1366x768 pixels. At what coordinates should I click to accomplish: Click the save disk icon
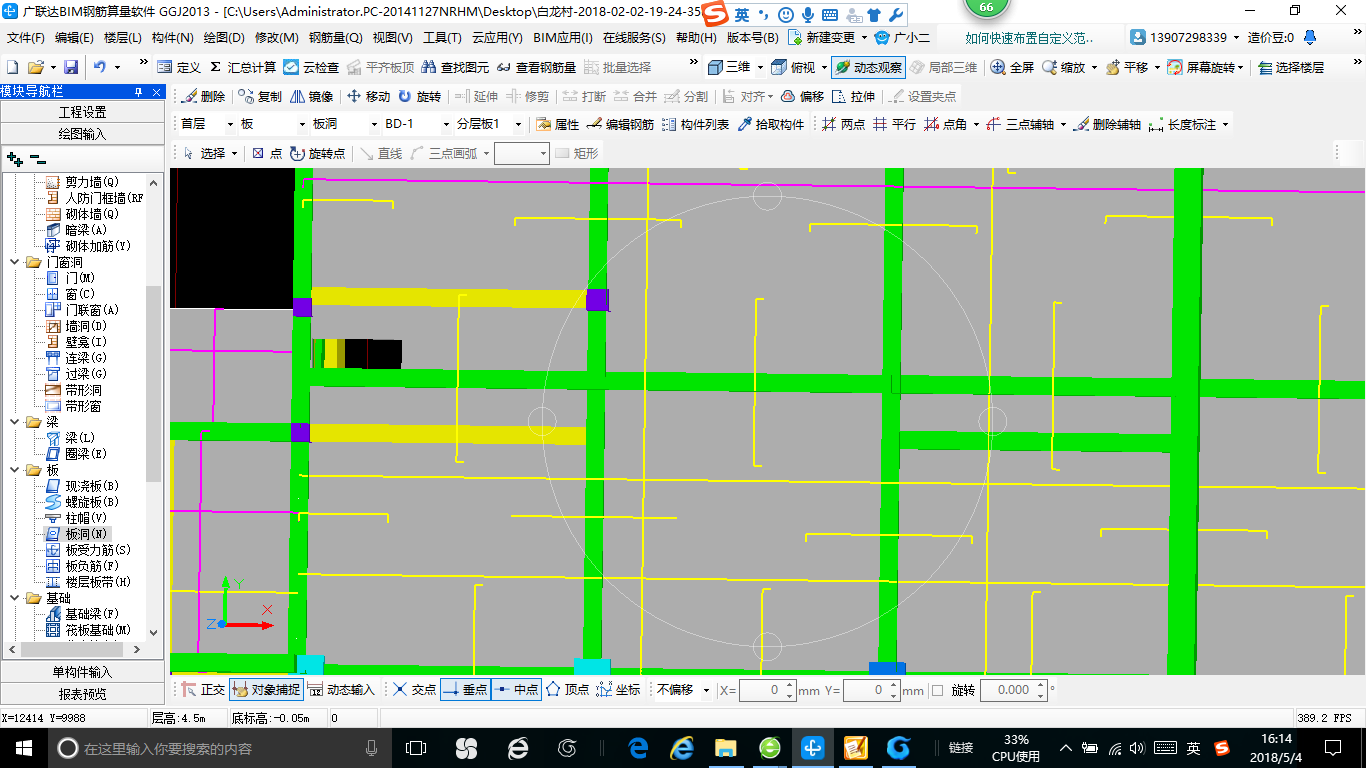pos(71,67)
